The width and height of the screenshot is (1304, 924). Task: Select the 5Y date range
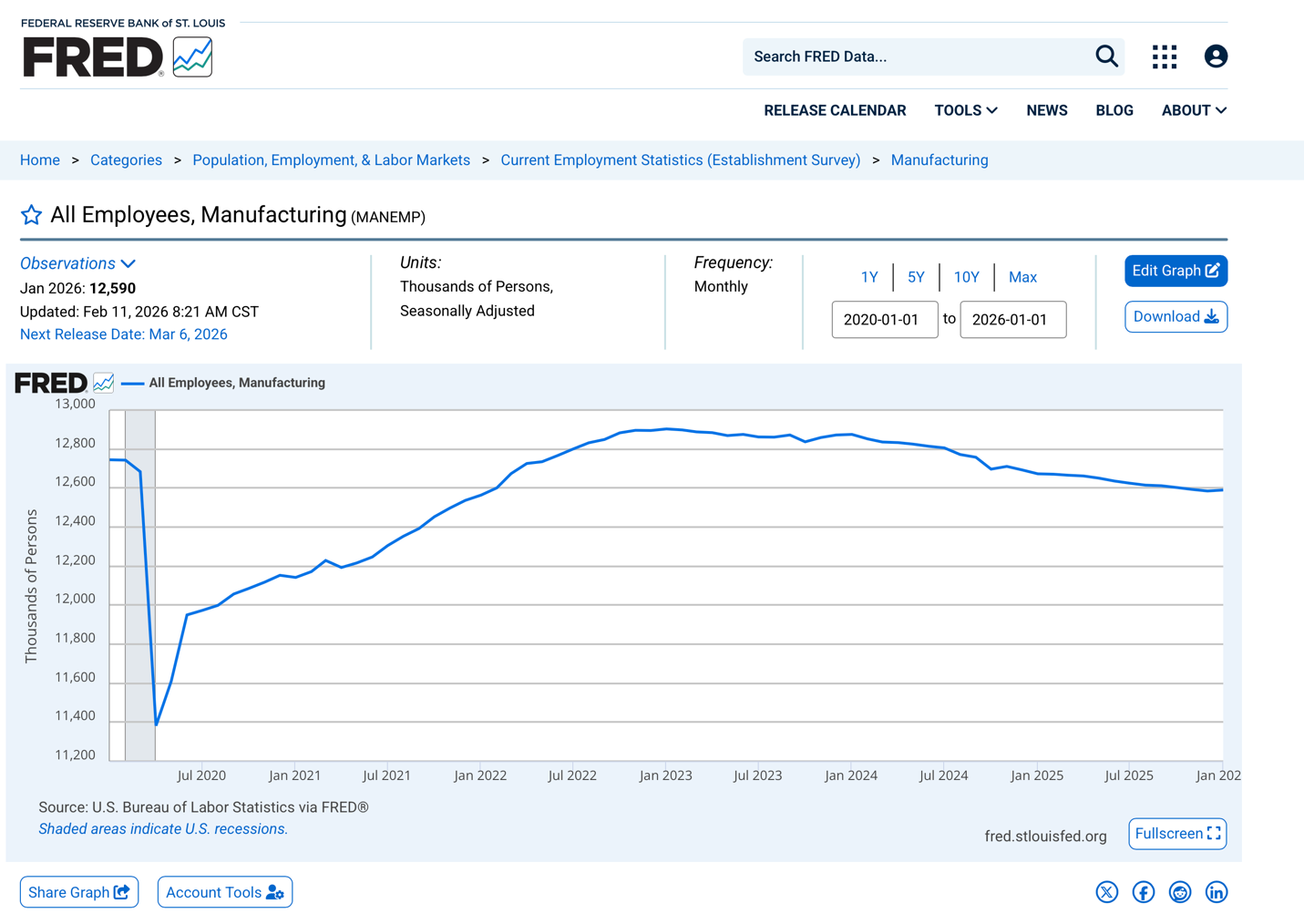pos(916,277)
